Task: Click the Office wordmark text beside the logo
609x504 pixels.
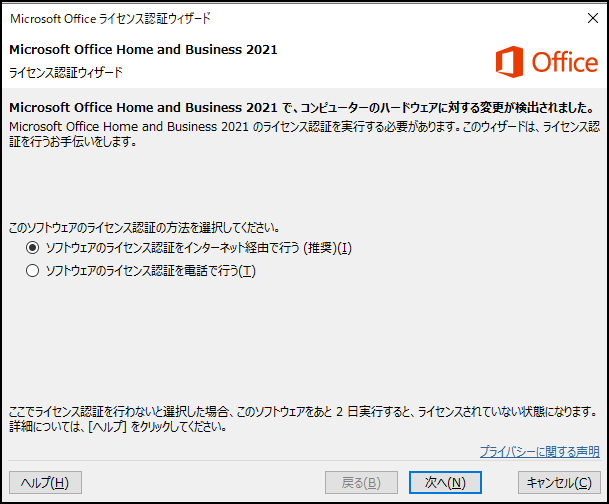Action: pyautogui.click(x=564, y=62)
